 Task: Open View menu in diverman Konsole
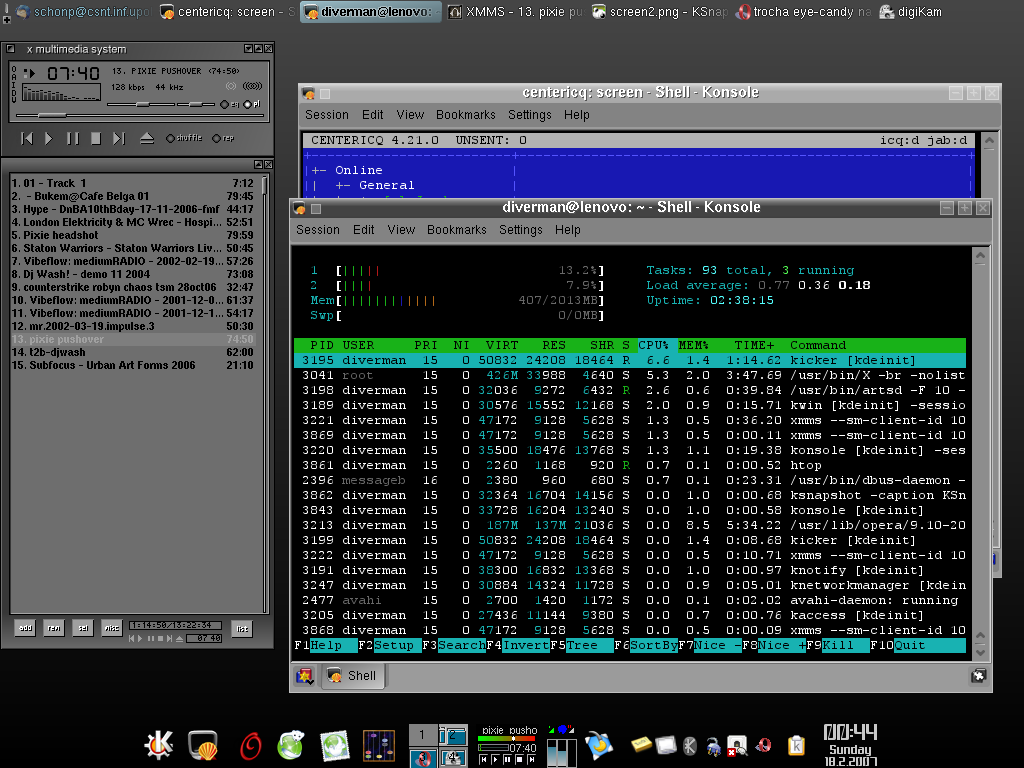click(401, 230)
